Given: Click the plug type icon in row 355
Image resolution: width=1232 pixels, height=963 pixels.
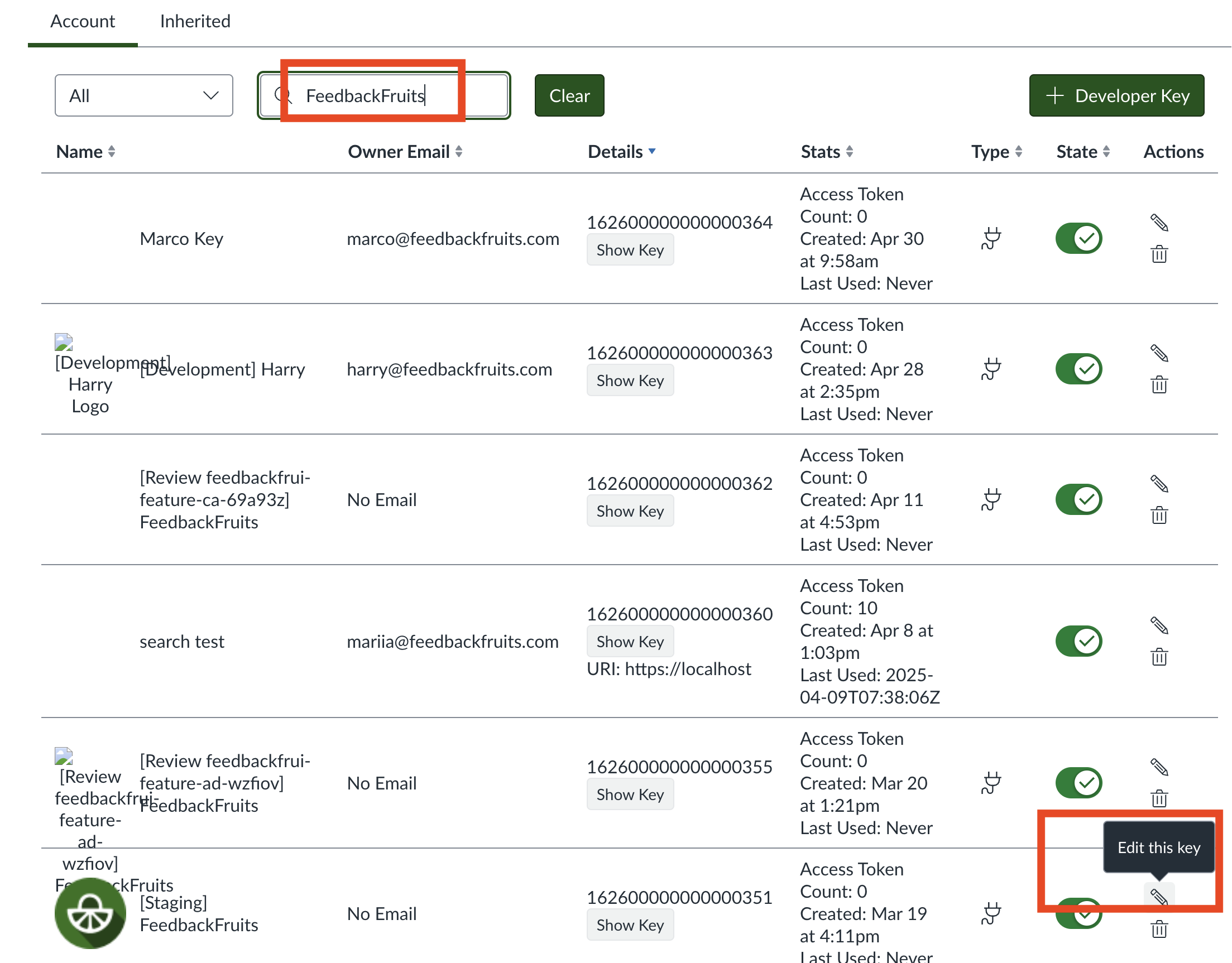Looking at the screenshot, I should pyautogui.click(x=991, y=783).
